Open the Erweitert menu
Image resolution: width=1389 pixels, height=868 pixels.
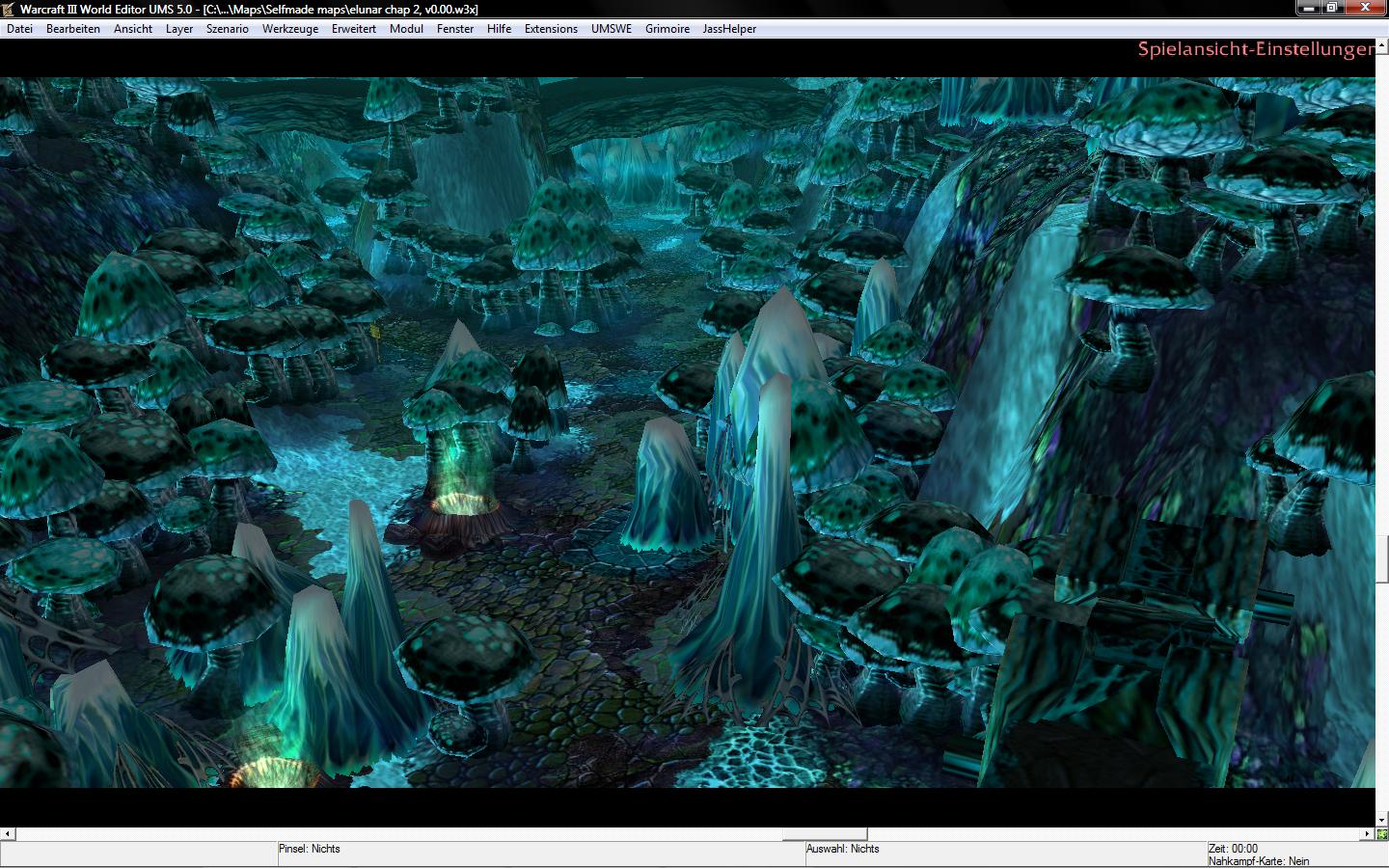[x=354, y=29]
